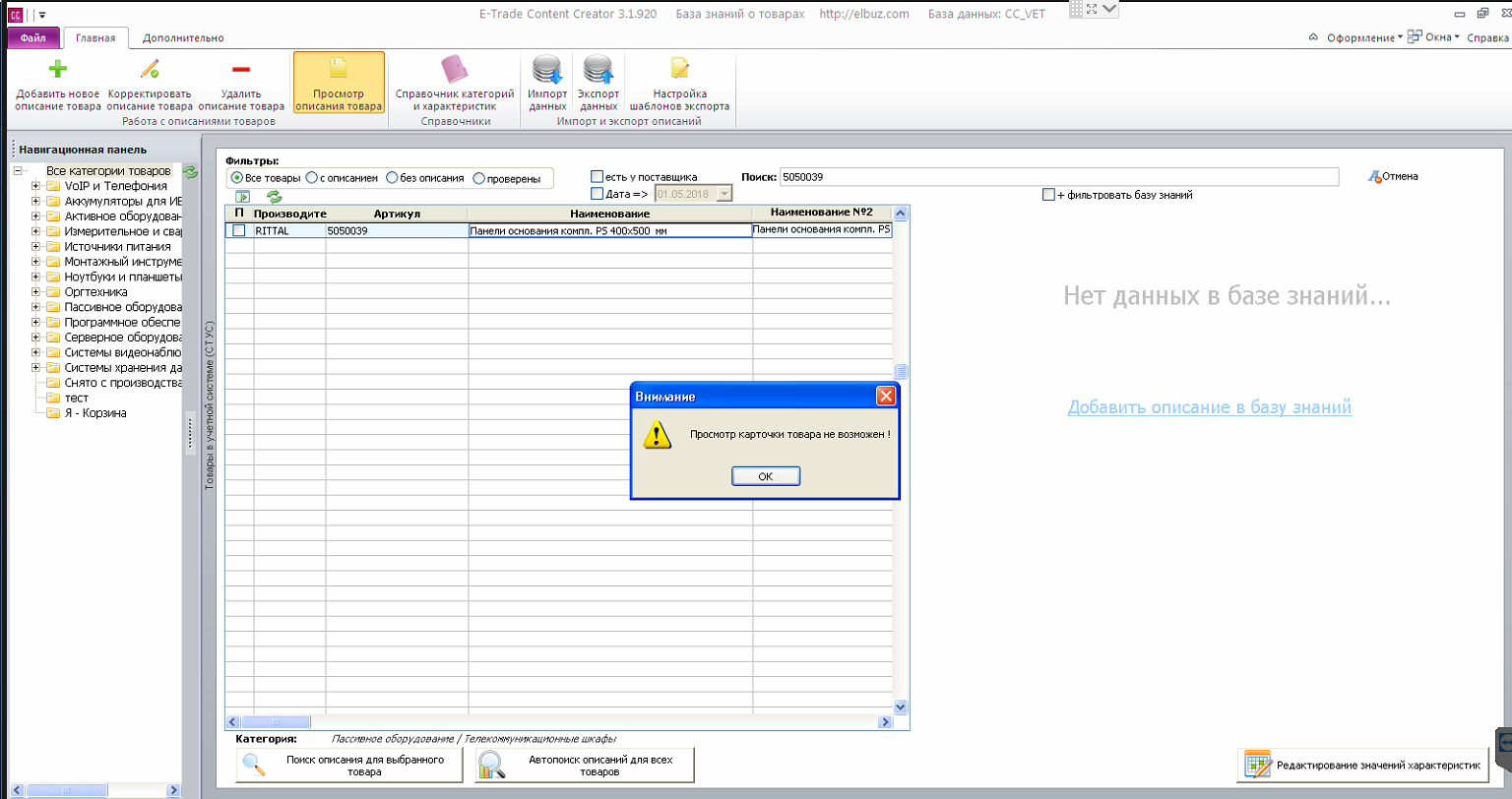Collapse the Все категории товаров tree node
1512x799 pixels.
[18, 170]
